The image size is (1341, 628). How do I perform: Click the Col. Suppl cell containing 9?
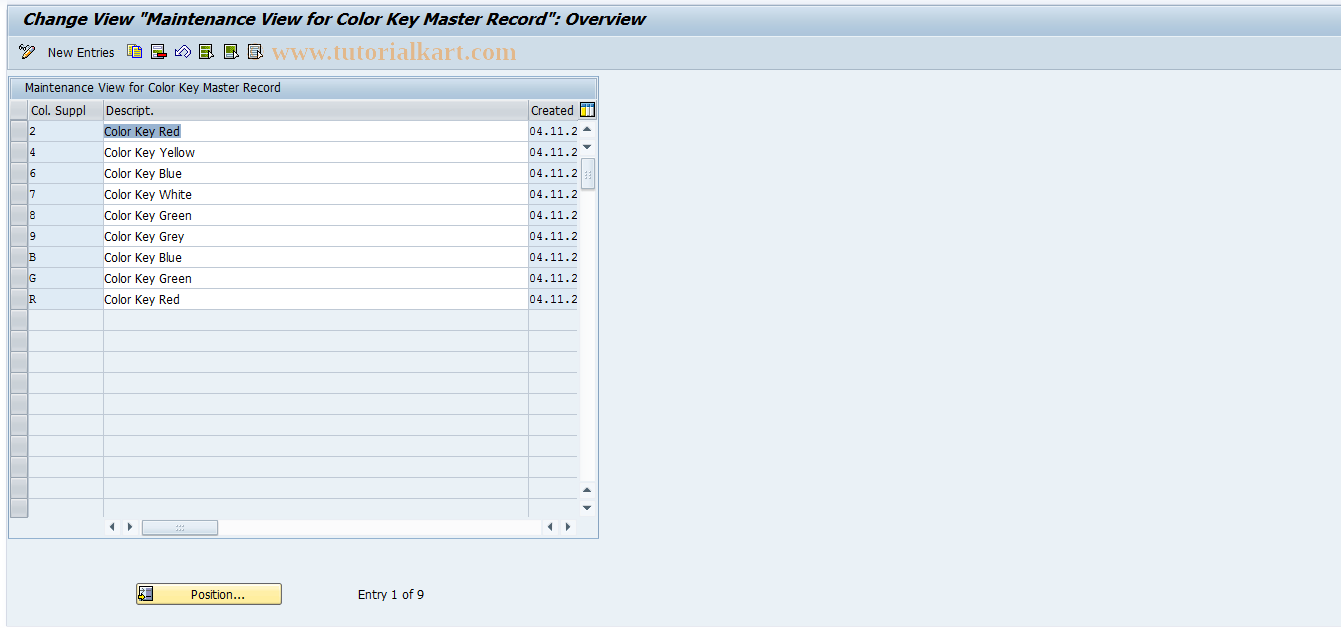point(65,236)
